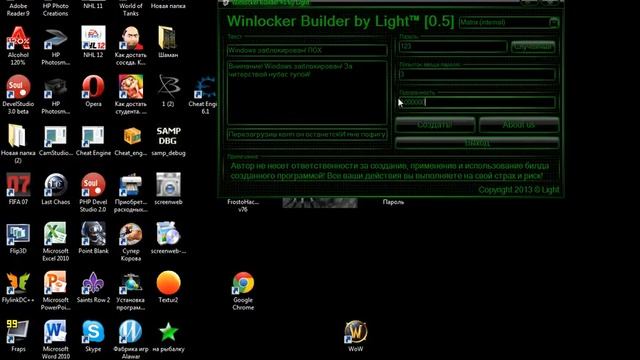The image size is (640, 360).
Task: Click the Создать button
Action: pyautogui.click(x=435, y=124)
